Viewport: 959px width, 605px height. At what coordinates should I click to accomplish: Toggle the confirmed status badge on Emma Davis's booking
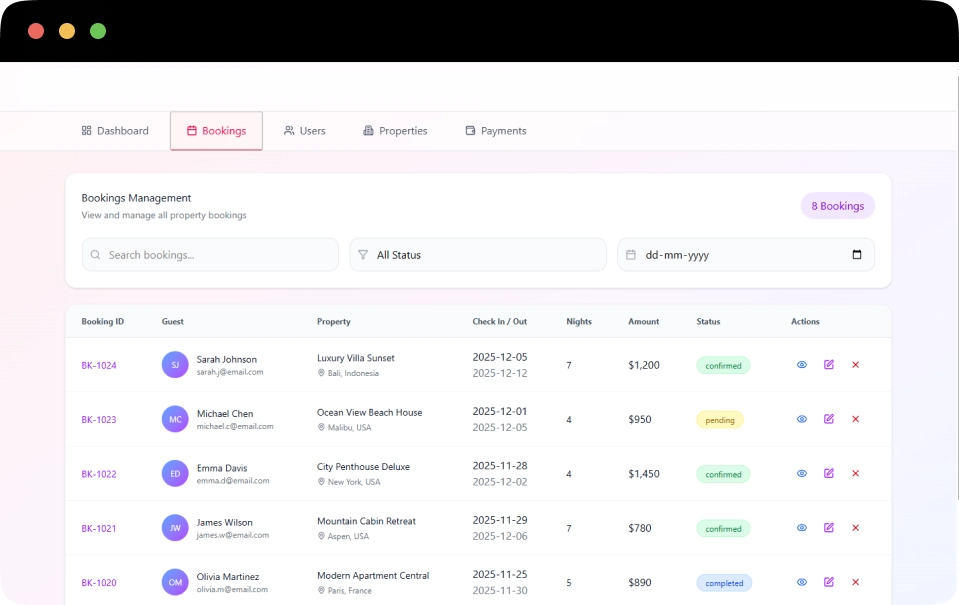[x=722, y=473]
